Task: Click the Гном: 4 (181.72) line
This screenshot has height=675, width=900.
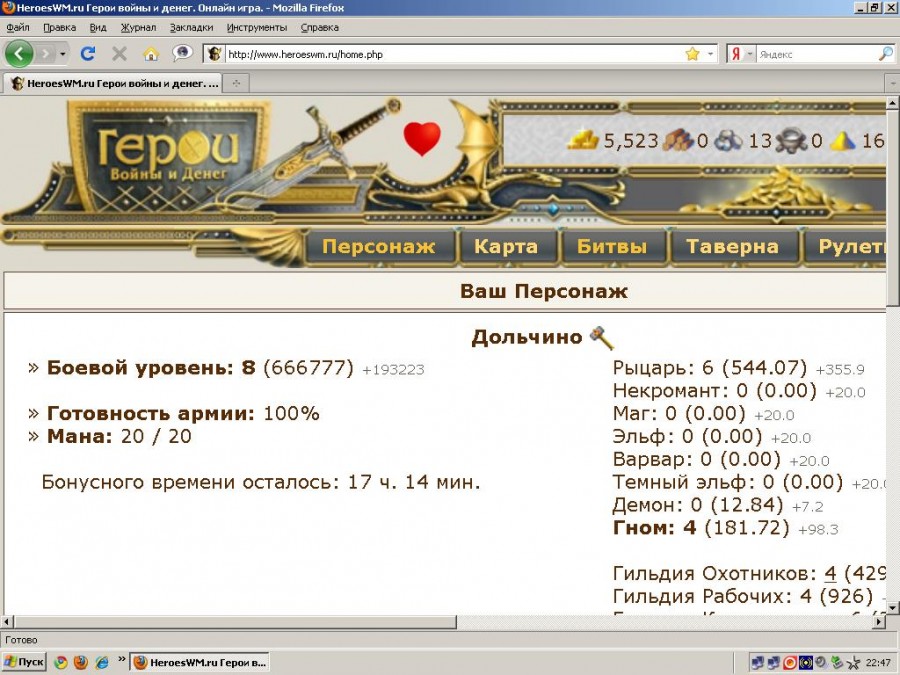Action: 701,527
